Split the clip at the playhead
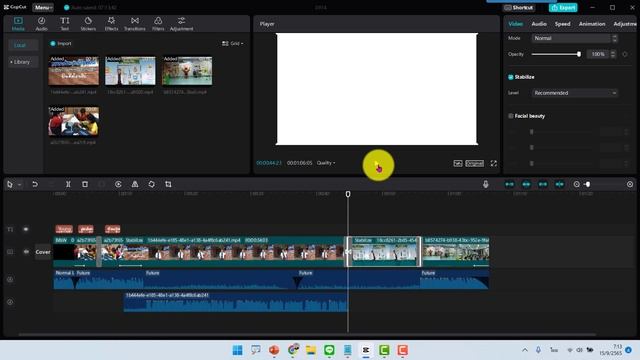The width and height of the screenshot is (640, 360). [68, 184]
